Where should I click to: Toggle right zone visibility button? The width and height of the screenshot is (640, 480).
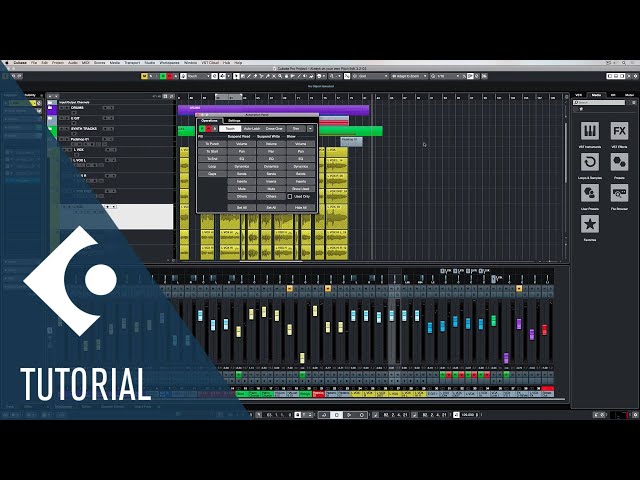[622, 76]
